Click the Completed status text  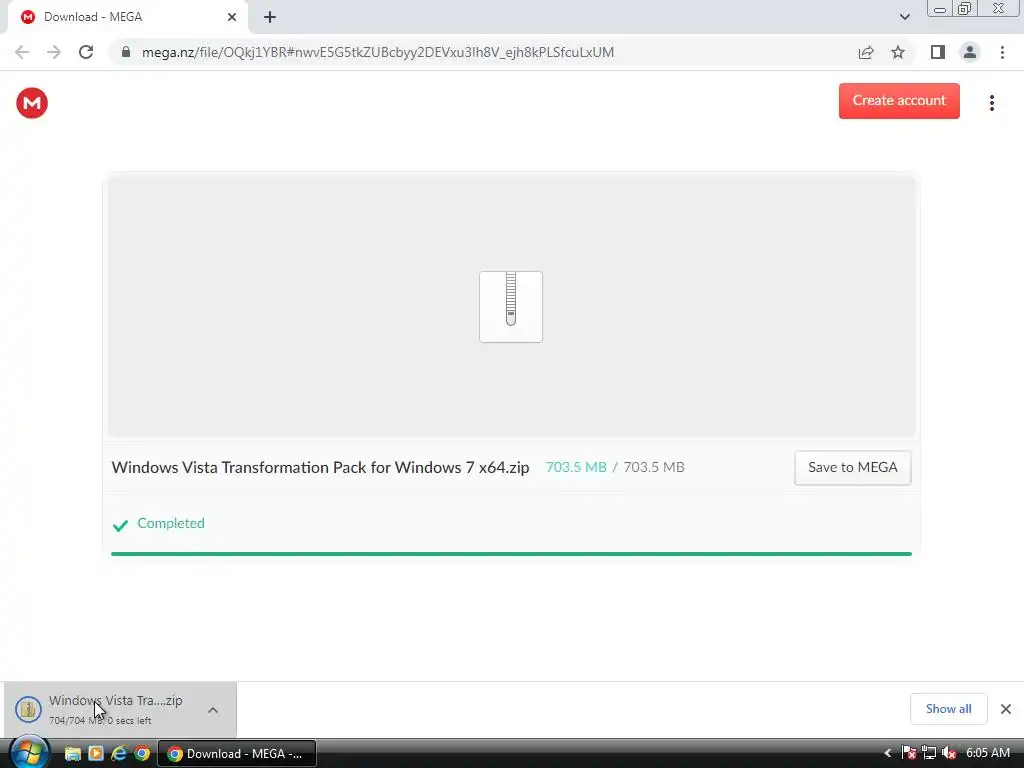[x=170, y=524]
